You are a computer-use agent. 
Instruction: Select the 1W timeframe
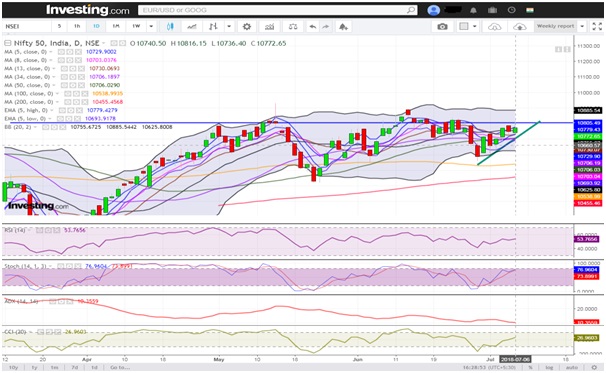pyautogui.click(x=136, y=26)
